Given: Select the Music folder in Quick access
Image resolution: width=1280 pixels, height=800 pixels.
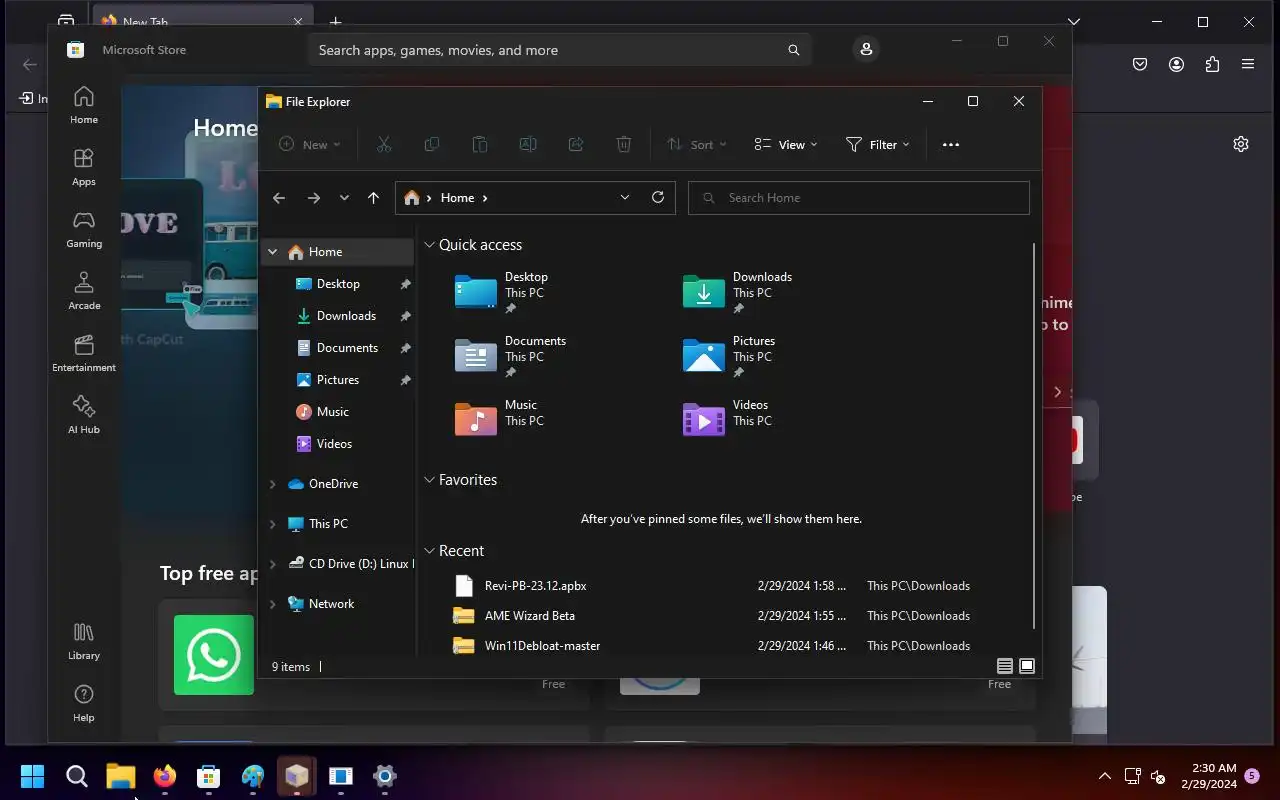Looking at the screenshot, I should click(x=500, y=419).
